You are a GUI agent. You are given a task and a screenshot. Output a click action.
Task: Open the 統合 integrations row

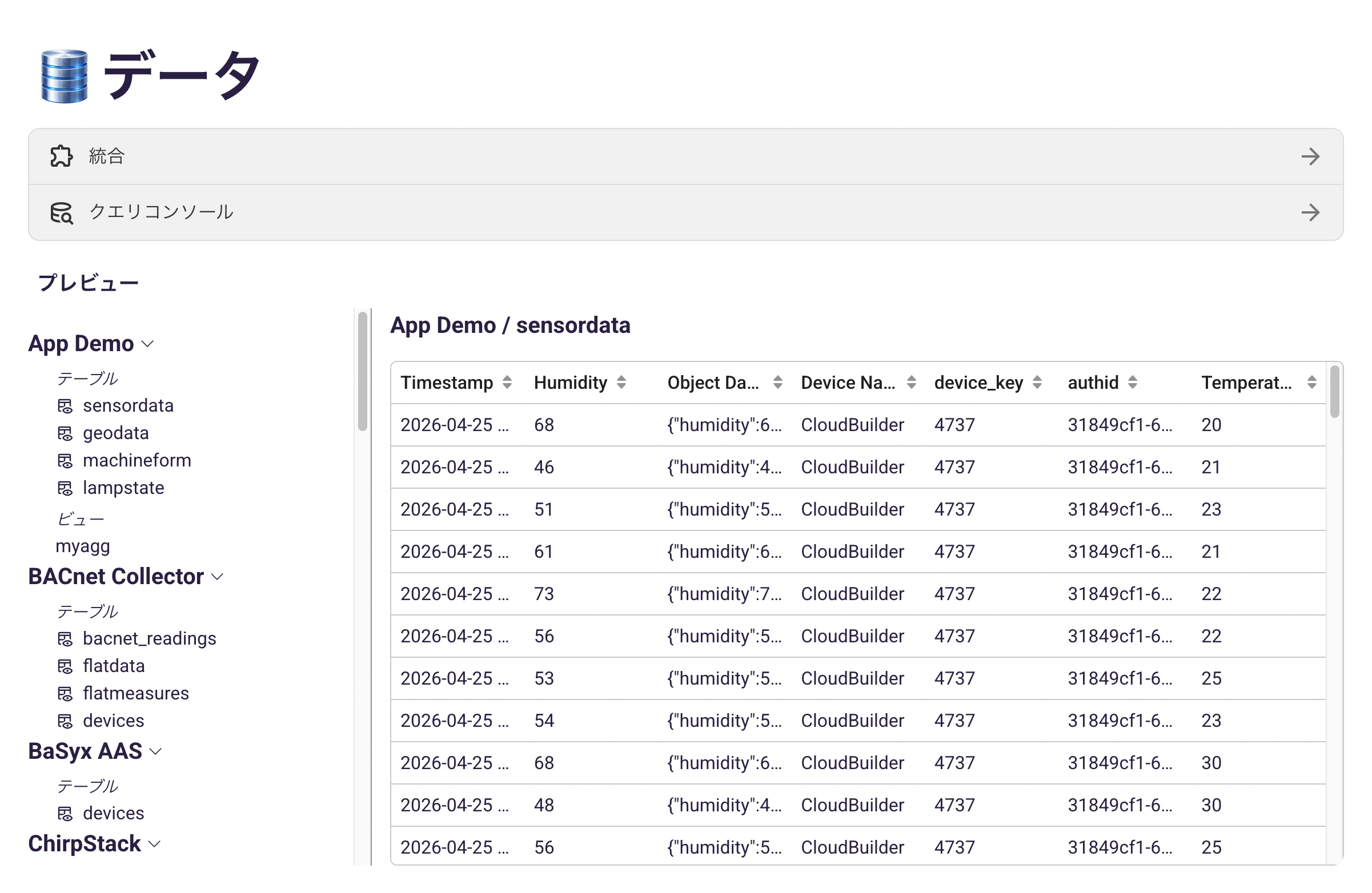(685, 156)
